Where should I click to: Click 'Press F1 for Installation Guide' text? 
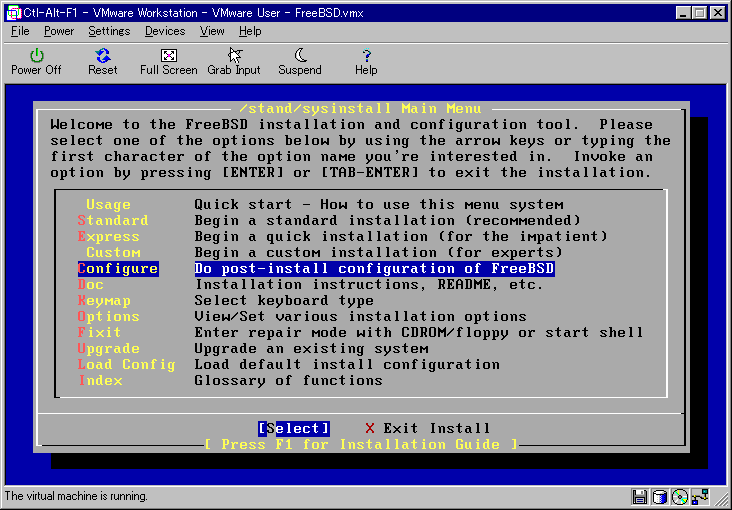click(361, 444)
